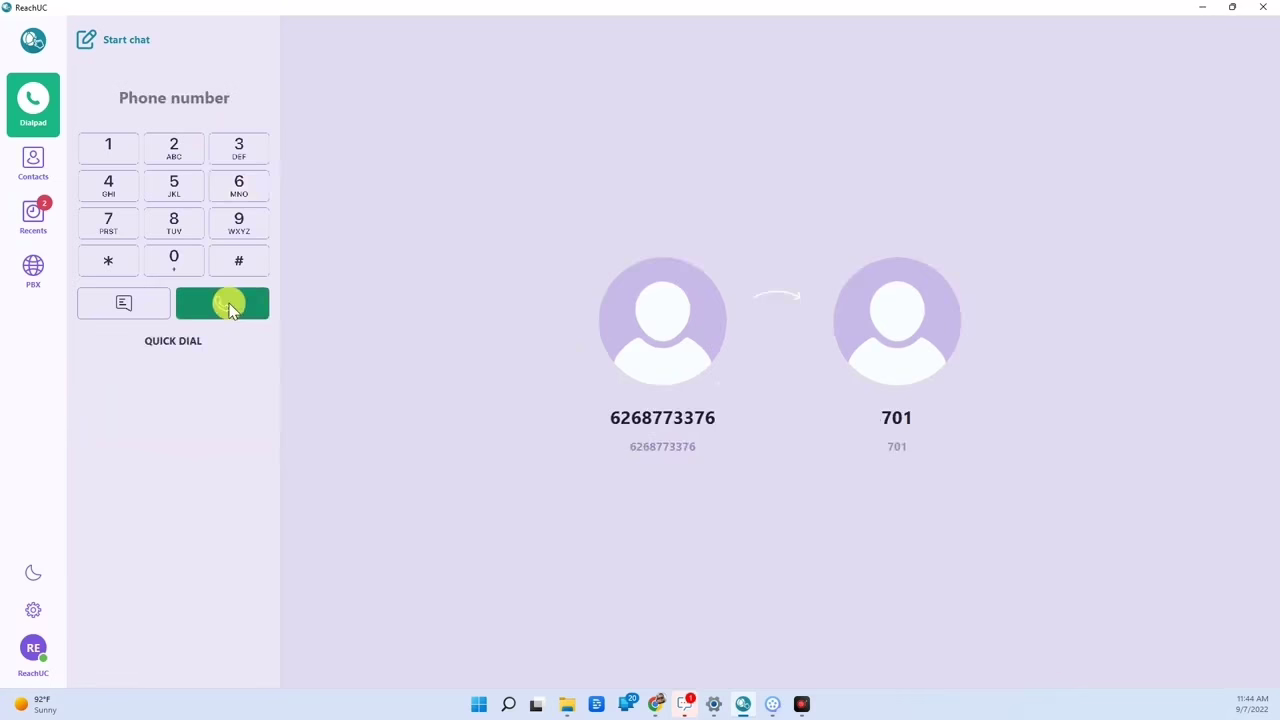Open the taskbar app with the 20 badge
Screen dimensions: 1280x720
626,704
